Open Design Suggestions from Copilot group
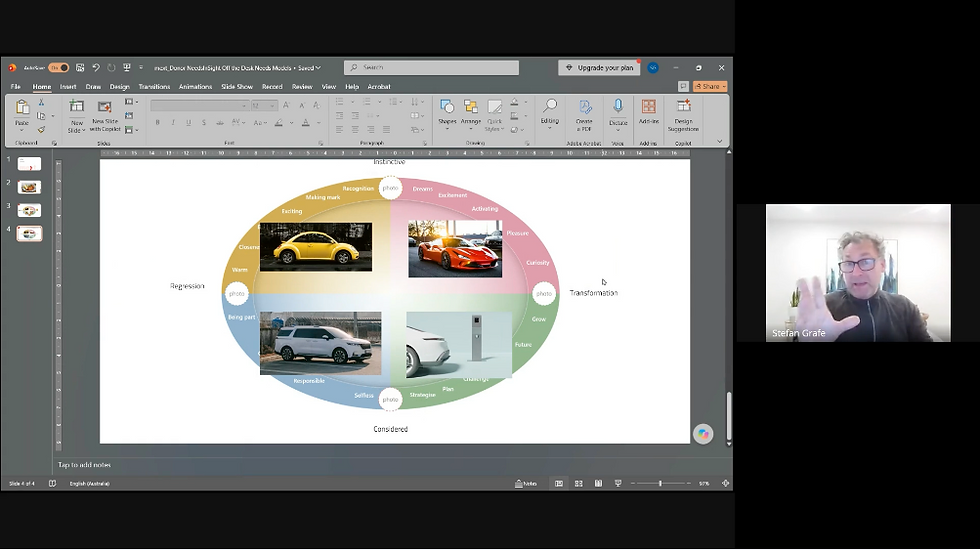Screen dimensions: 980x550 [x=683, y=114]
